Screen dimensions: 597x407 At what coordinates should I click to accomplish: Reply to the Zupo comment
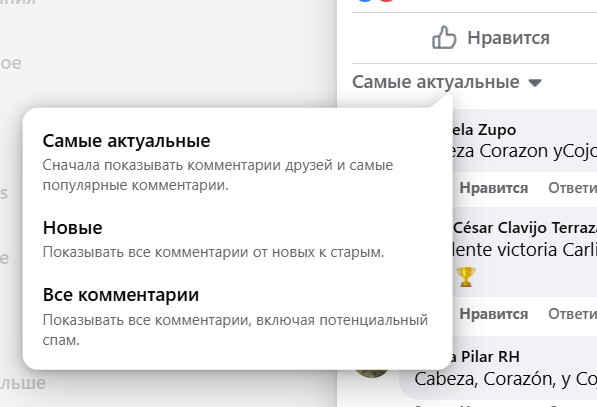pyautogui.click(x=572, y=188)
